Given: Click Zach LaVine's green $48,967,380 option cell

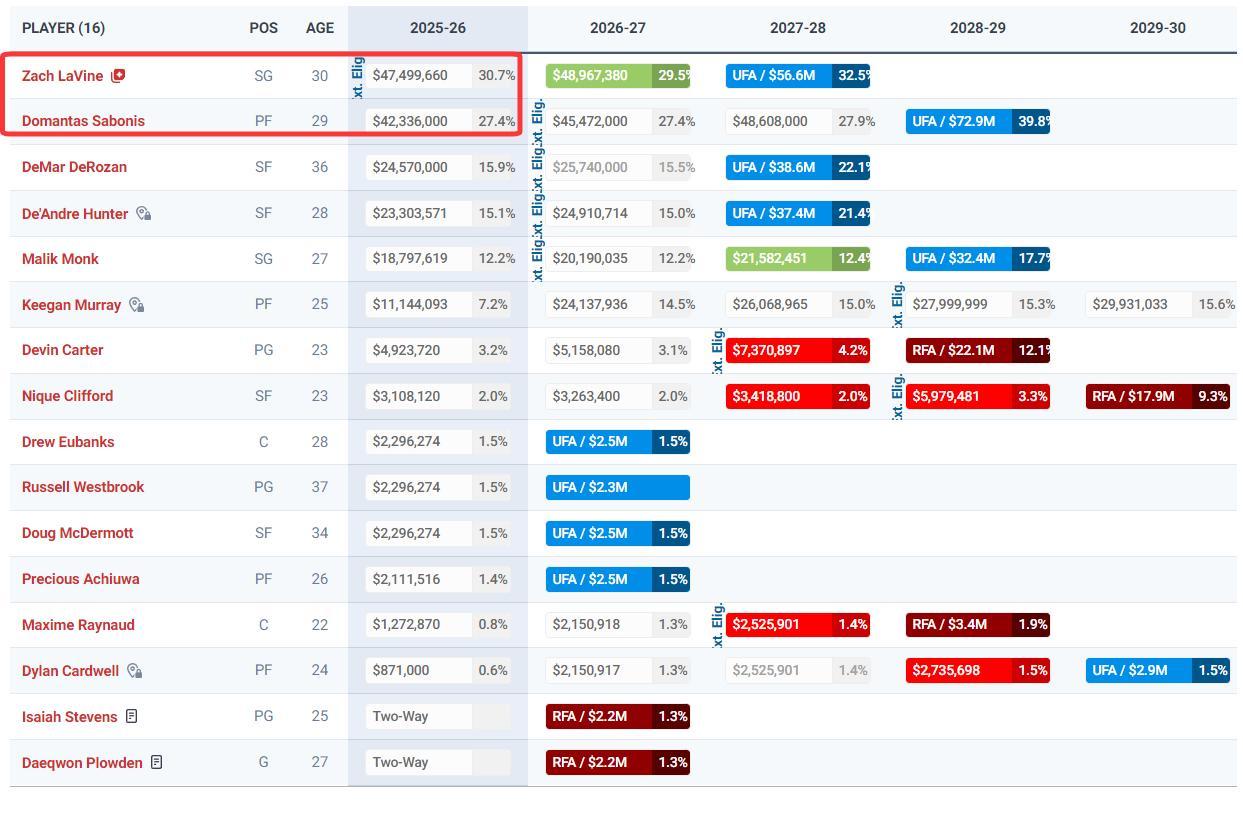Looking at the screenshot, I should (600, 76).
